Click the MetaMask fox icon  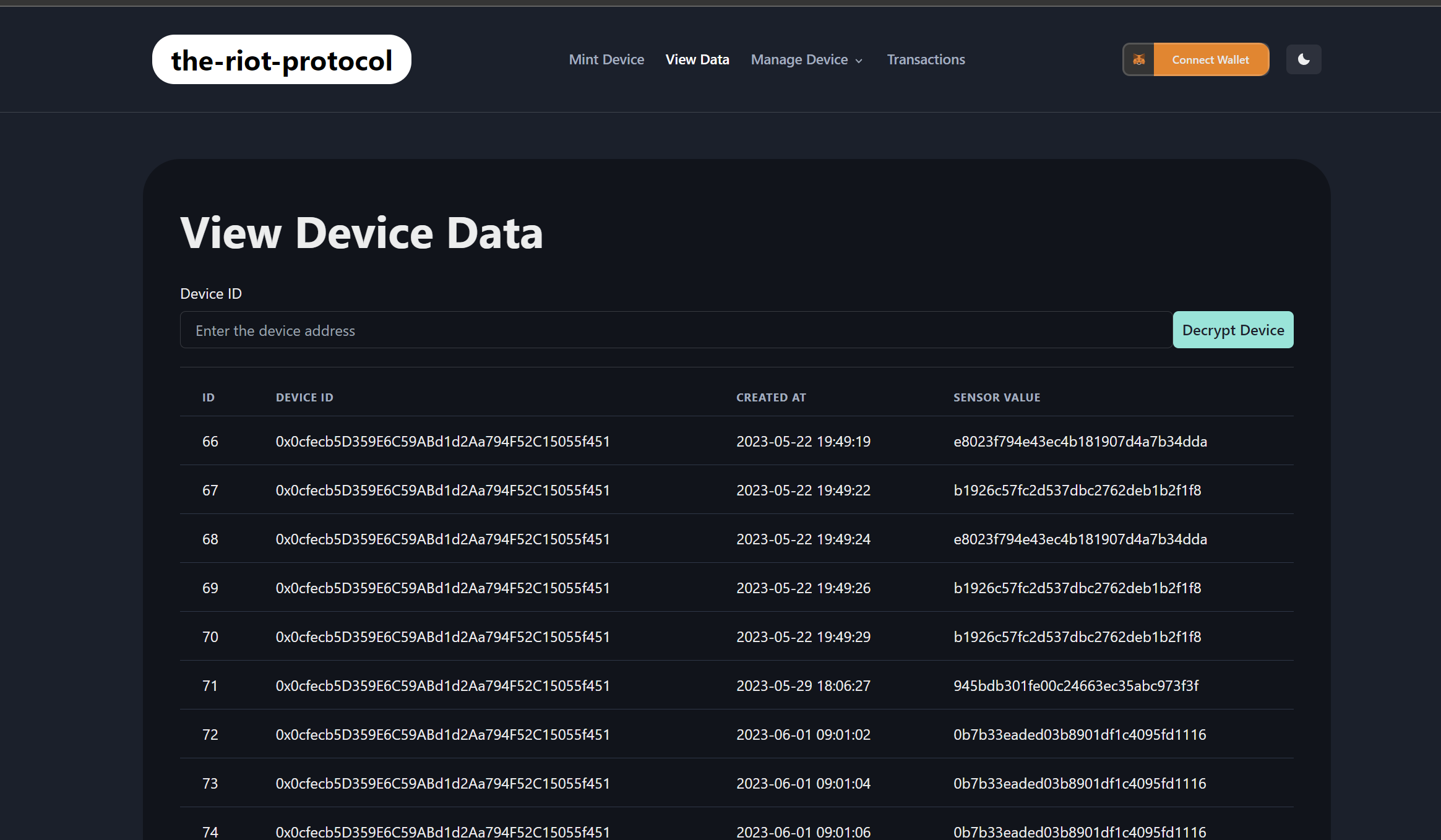[x=1138, y=59]
